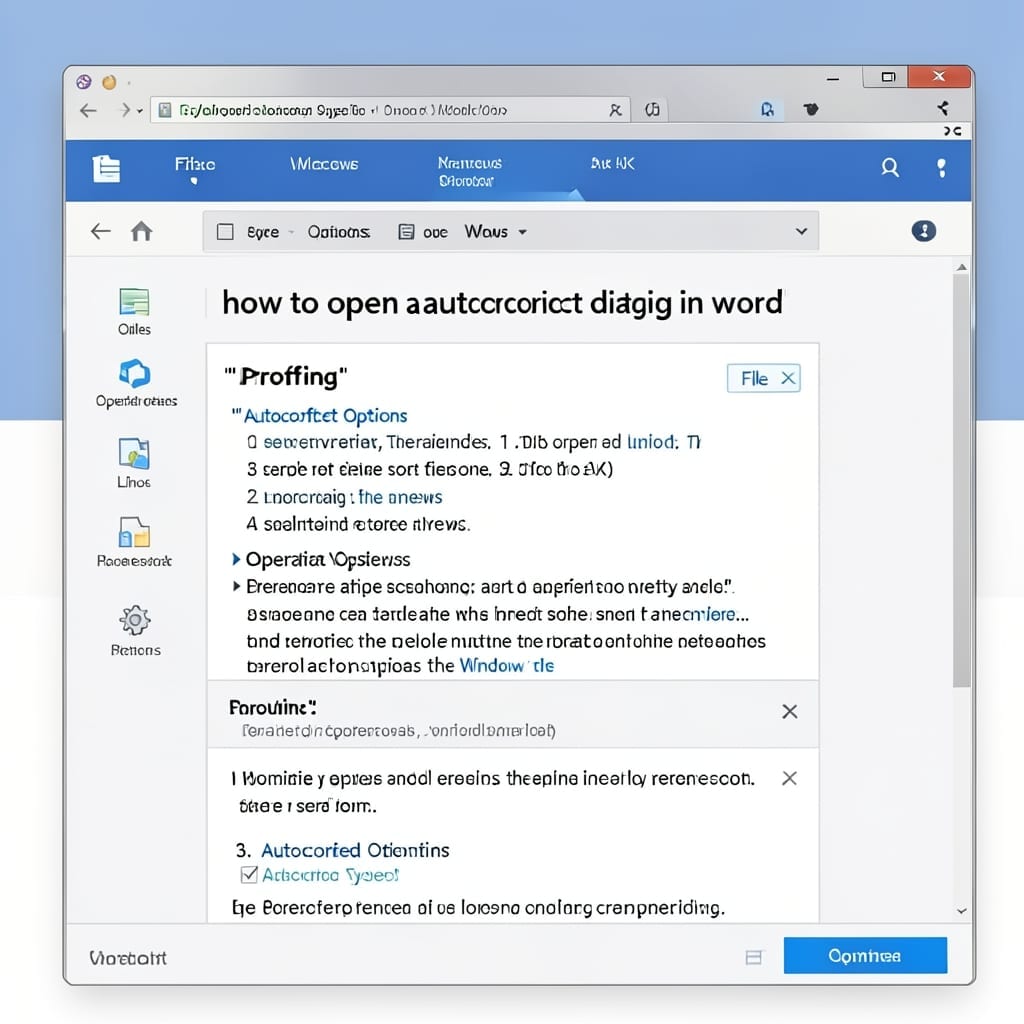
Task: Open the Wous dropdown arrow
Action: [522, 232]
